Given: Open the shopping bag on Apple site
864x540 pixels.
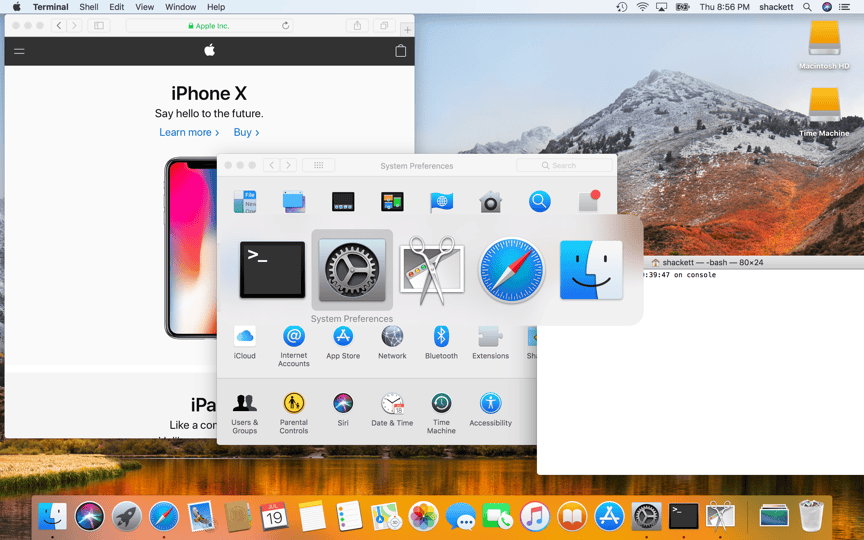Looking at the screenshot, I should (x=401, y=51).
